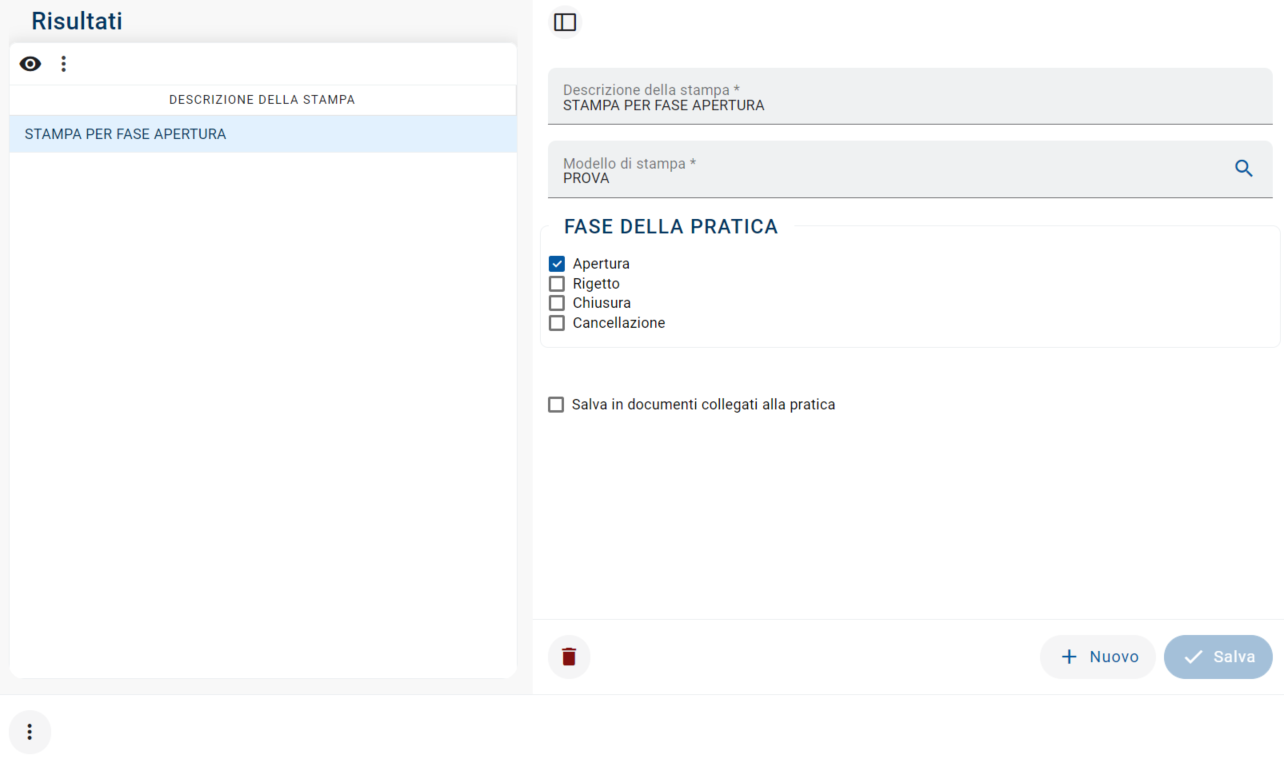The height and width of the screenshot is (761, 1284).
Task: Open the three-dot menu above results table
Action: (63, 64)
